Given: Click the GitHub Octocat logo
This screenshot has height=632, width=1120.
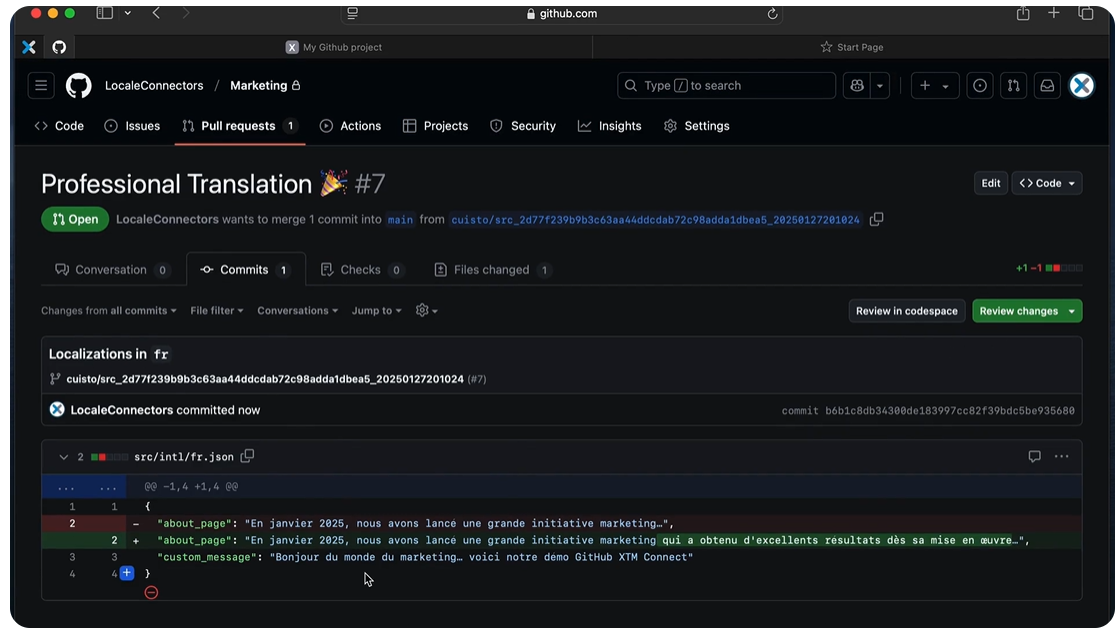Looking at the screenshot, I should pos(79,86).
